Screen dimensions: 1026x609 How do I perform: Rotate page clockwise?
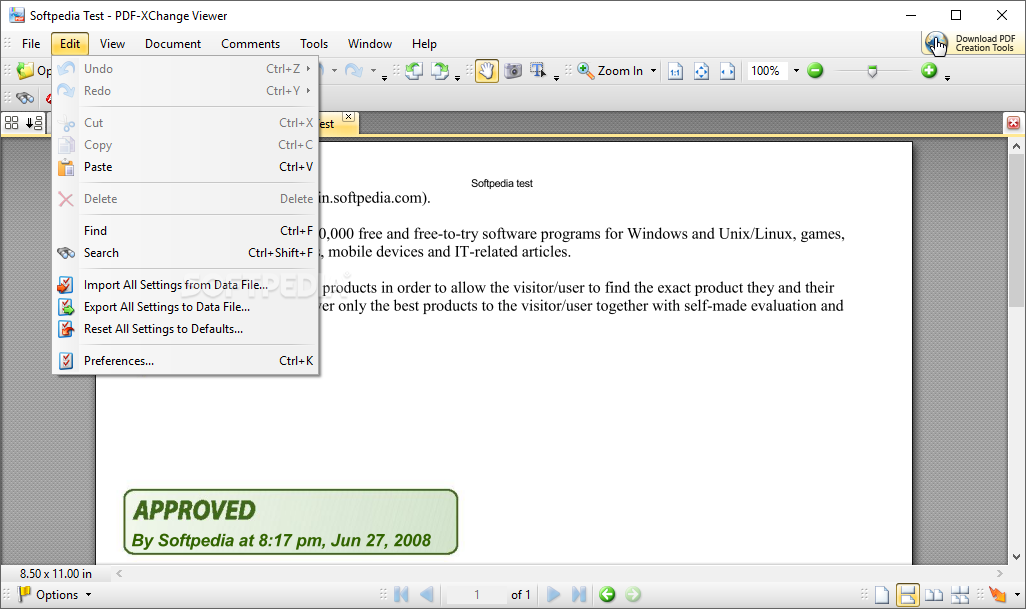tap(440, 71)
